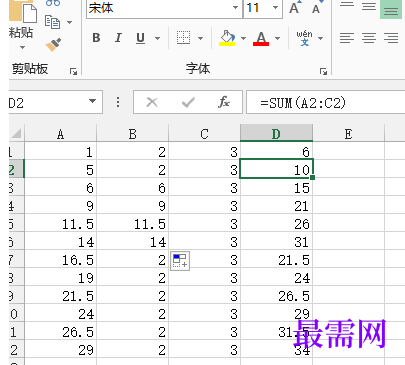The height and width of the screenshot is (365, 405).
Task: Select column B header
Action: [x=132, y=134]
